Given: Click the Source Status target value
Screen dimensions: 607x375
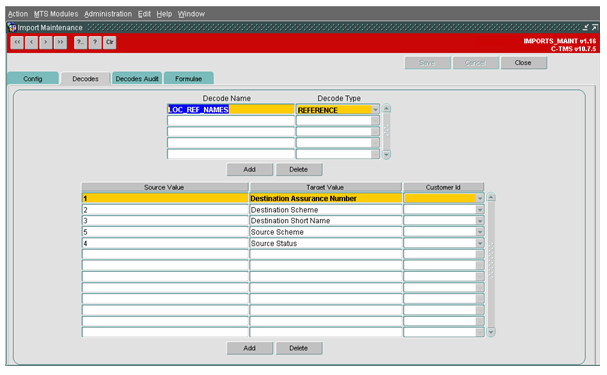Looking at the screenshot, I should (x=326, y=243).
